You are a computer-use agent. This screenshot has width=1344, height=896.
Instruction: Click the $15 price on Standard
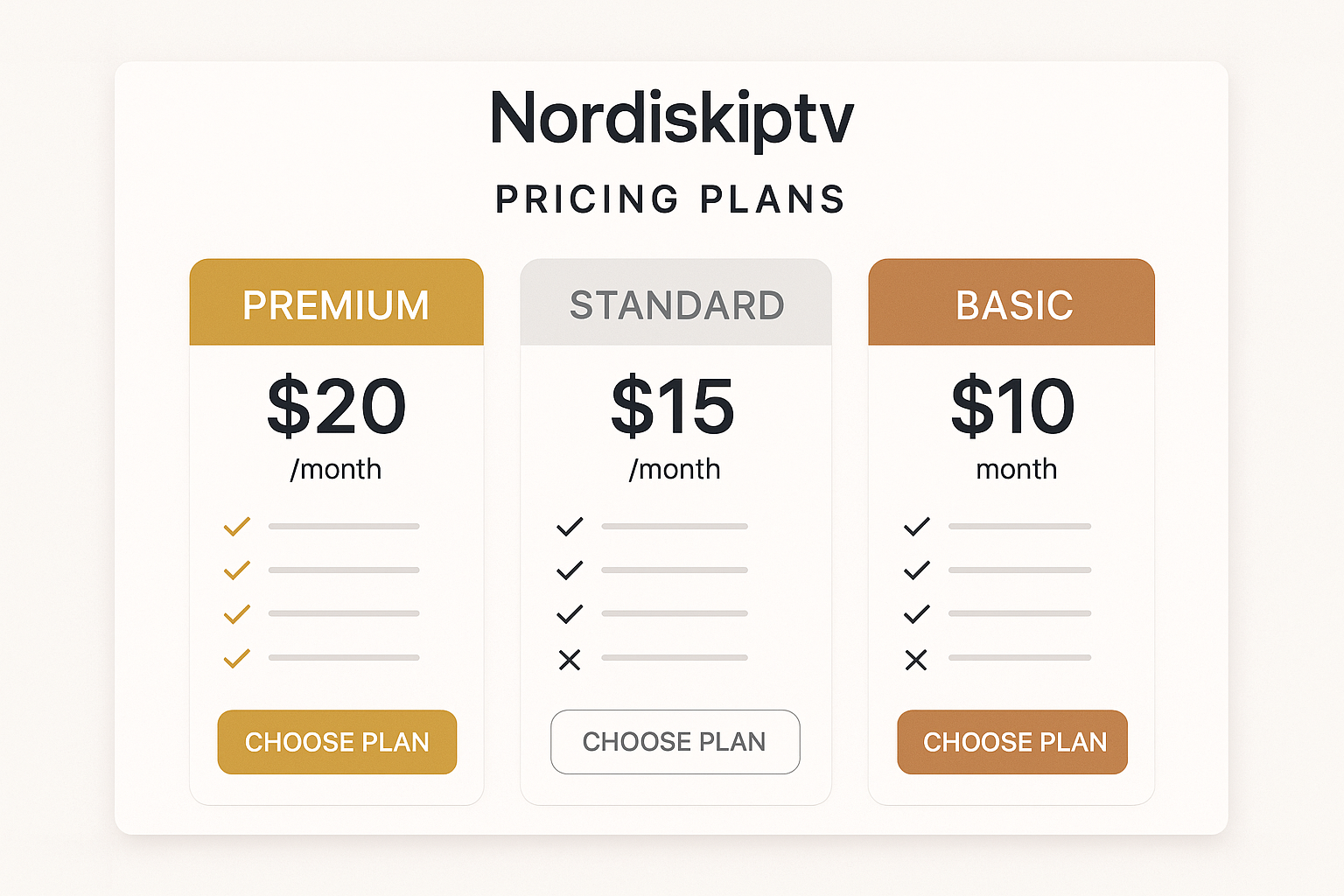tap(673, 406)
